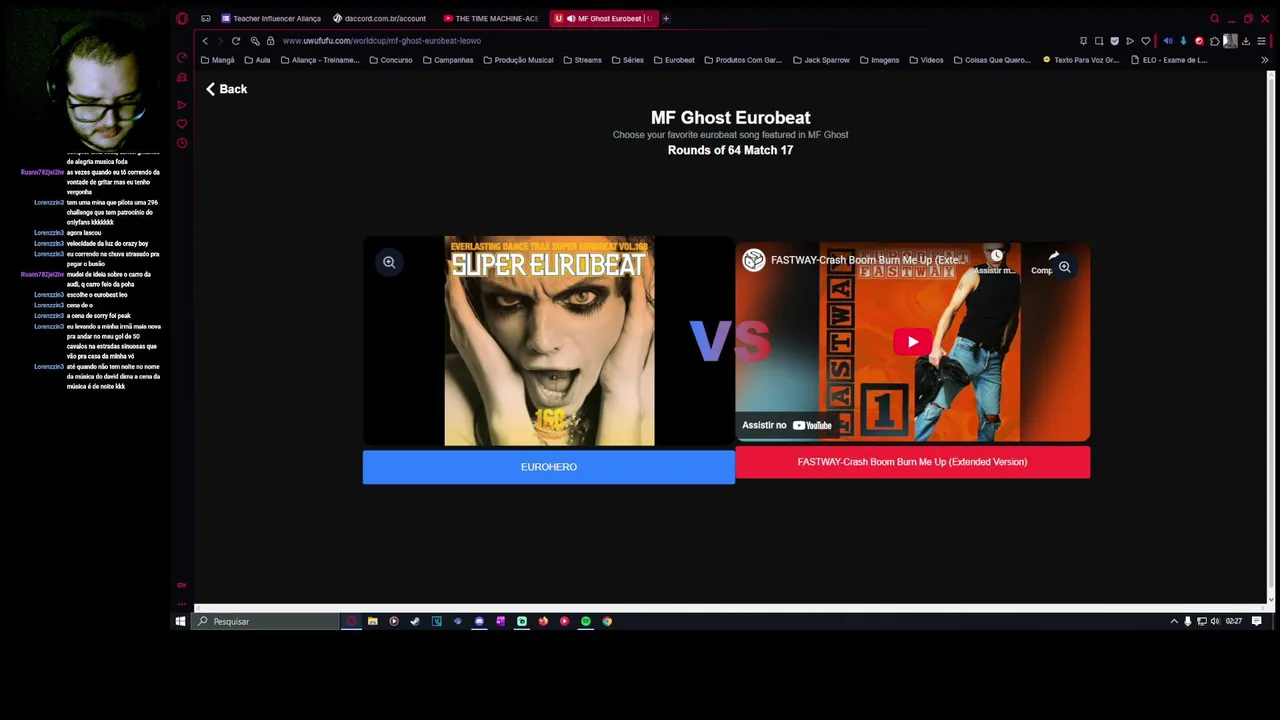Show more bookmarks with the chevron
This screenshot has height=720, width=1280.
pyautogui.click(x=1264, y=60)
